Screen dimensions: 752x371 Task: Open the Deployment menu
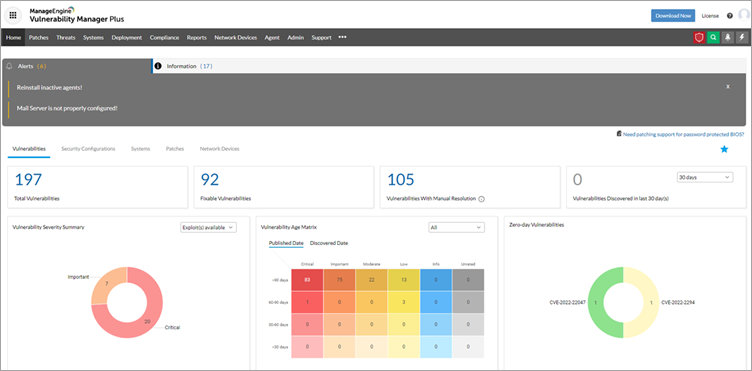pyautogui.click(x=127, y=37)
